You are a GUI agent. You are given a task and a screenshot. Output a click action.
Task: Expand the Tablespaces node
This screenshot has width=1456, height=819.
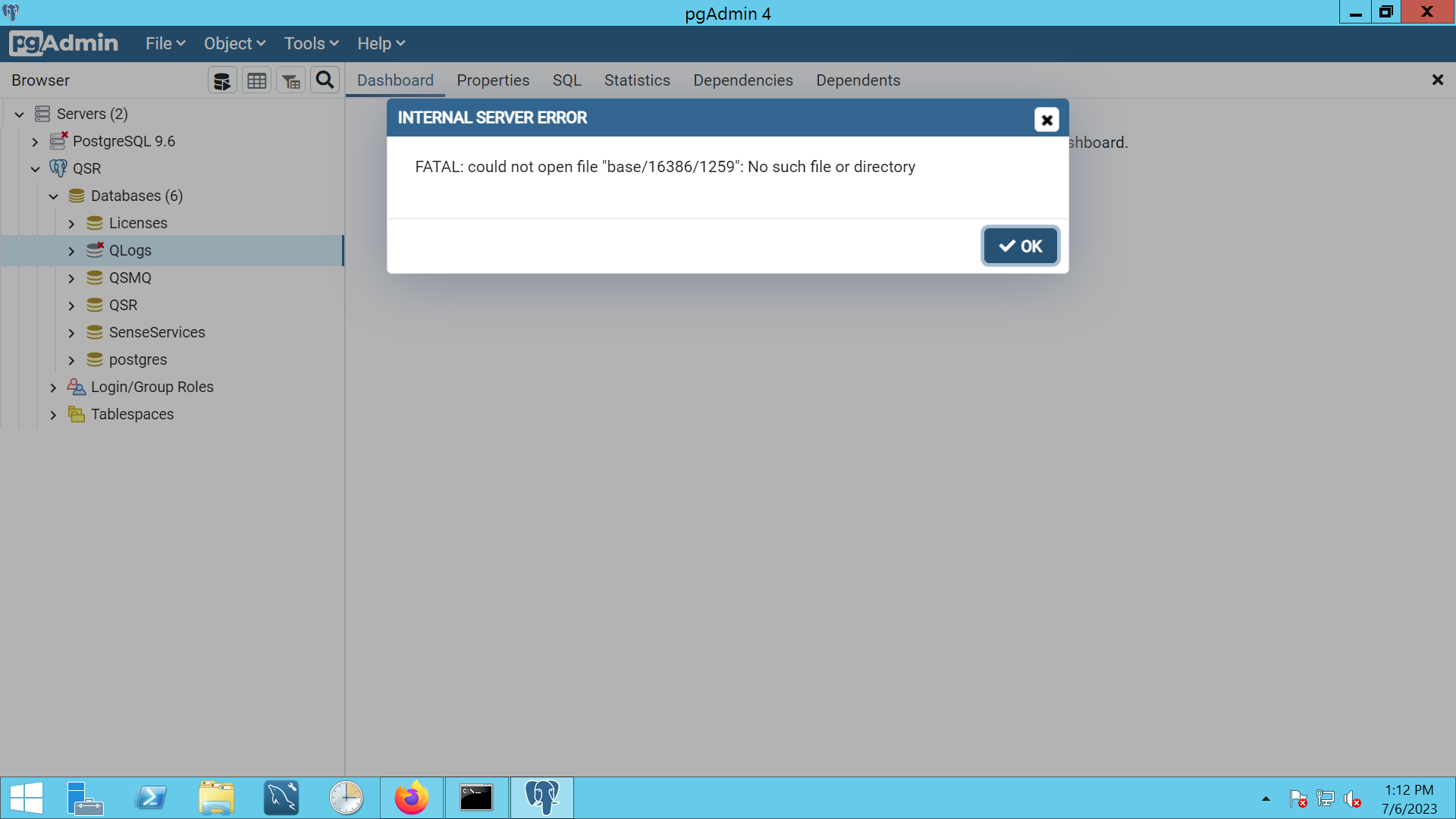coord(53,415)
